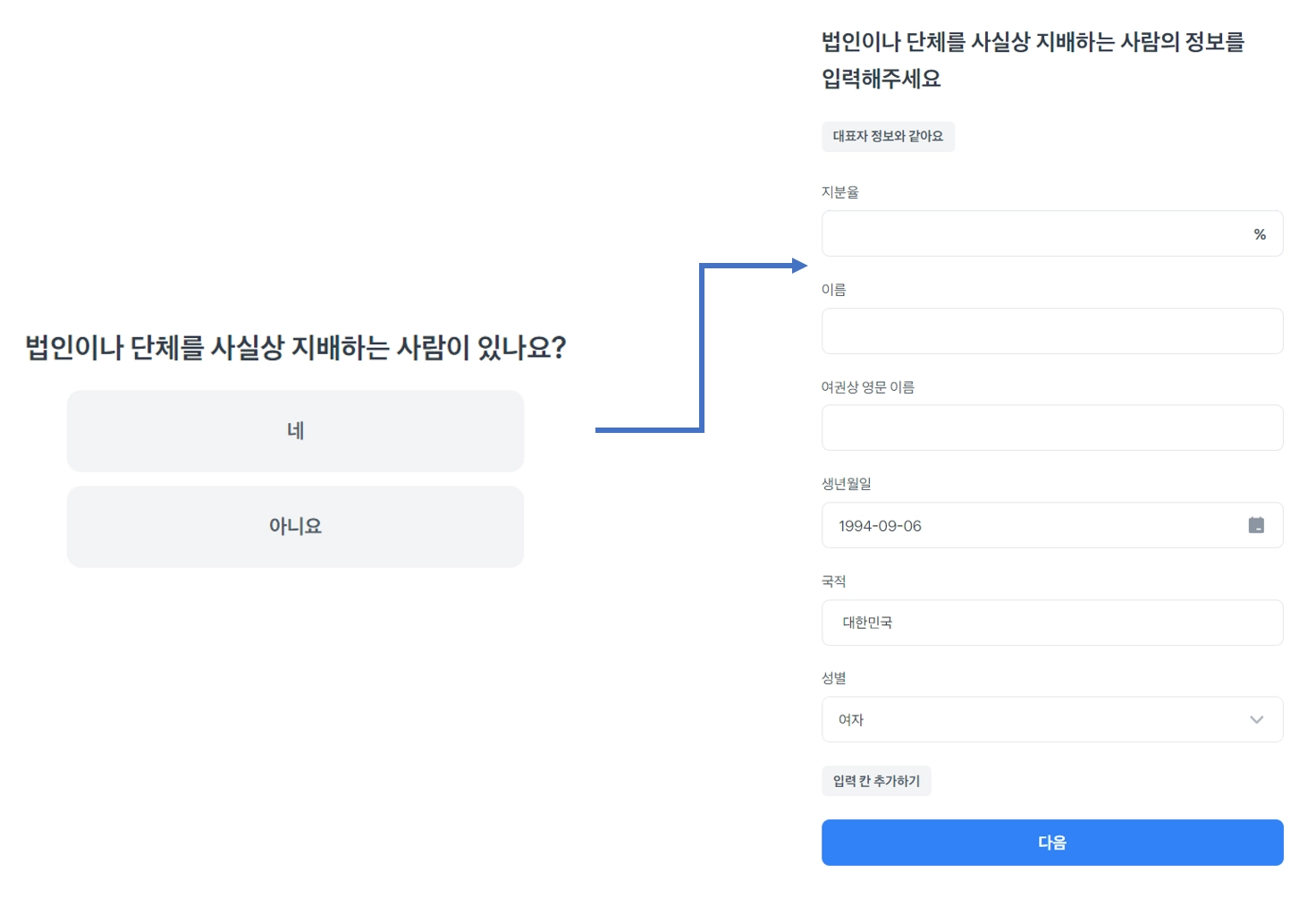Click the 입력 칸 추가하기 button
This screenshot has height=898, width=1316.
pyautogui.click(x=876, y=781)
